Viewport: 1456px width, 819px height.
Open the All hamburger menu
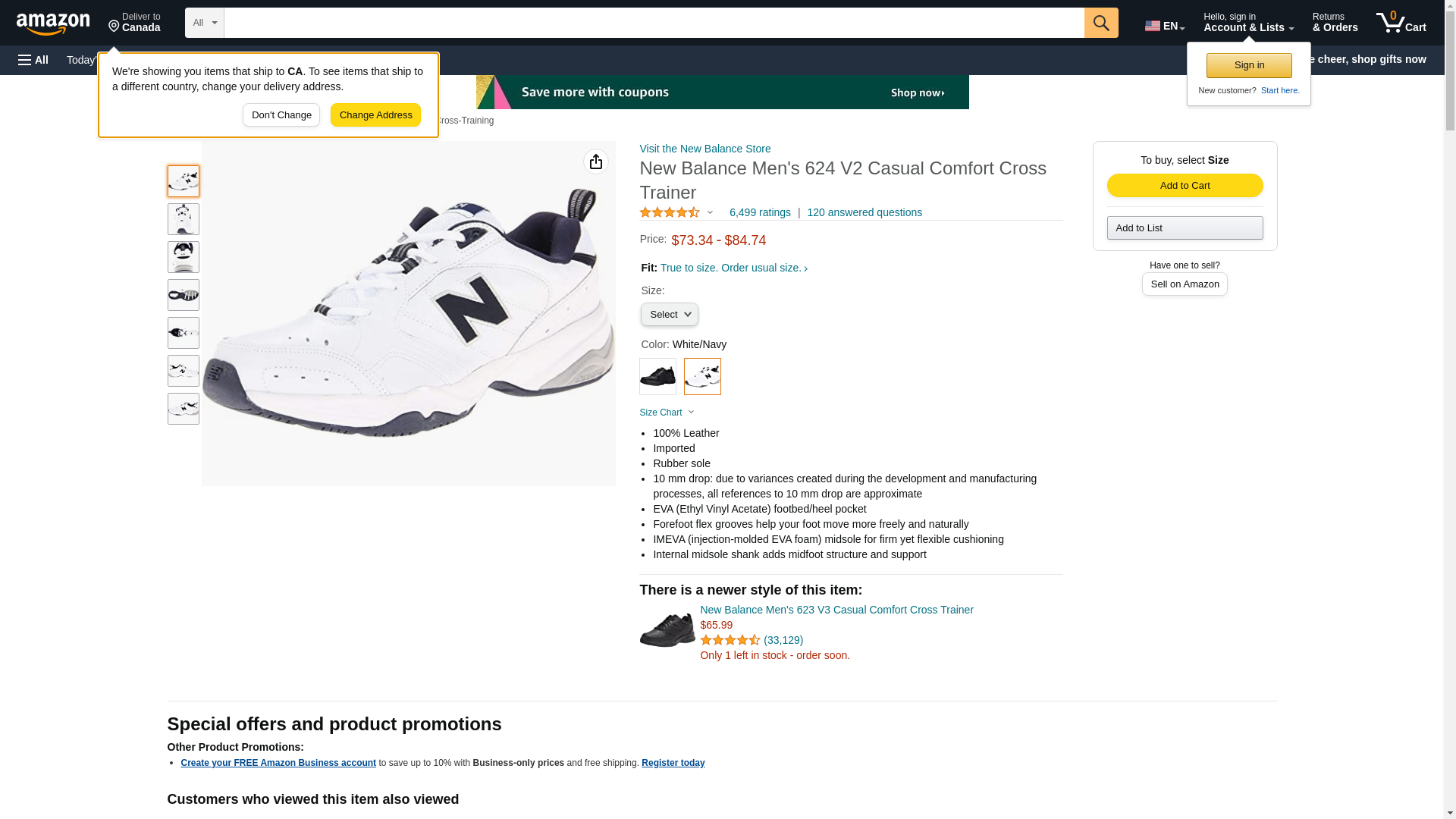point(33,60)
